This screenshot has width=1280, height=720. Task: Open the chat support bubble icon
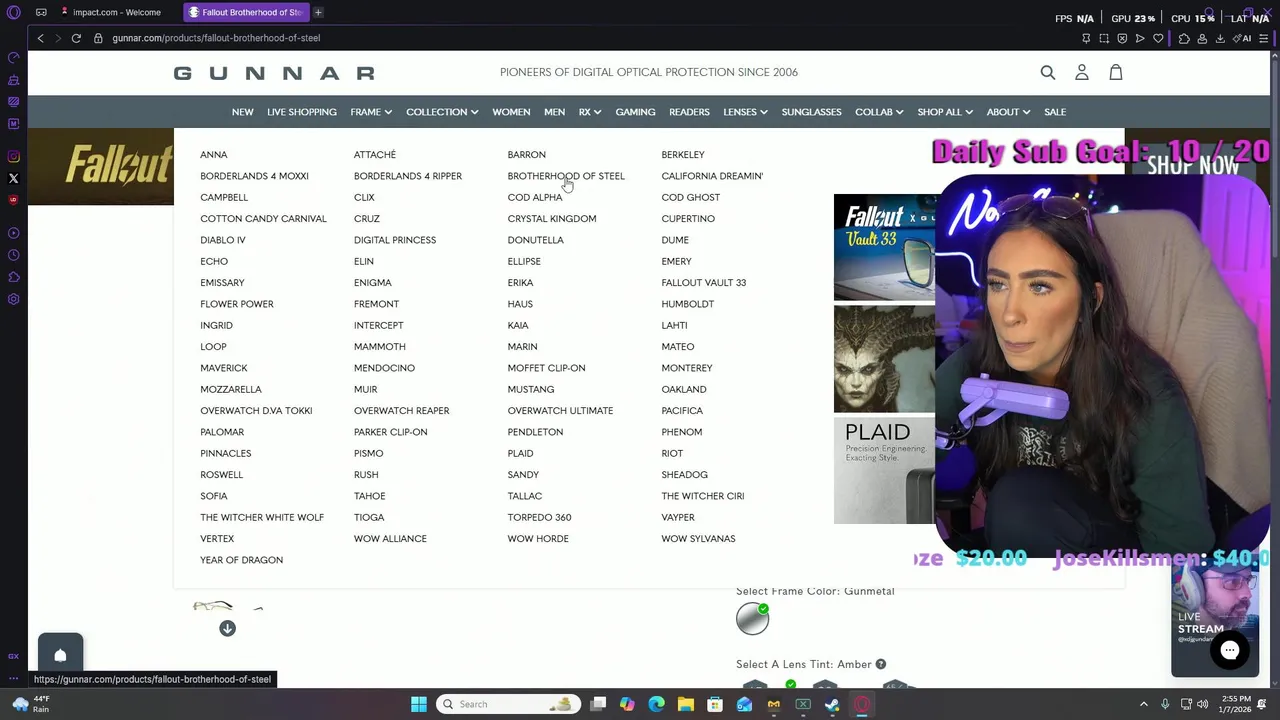coord(1230,650)
